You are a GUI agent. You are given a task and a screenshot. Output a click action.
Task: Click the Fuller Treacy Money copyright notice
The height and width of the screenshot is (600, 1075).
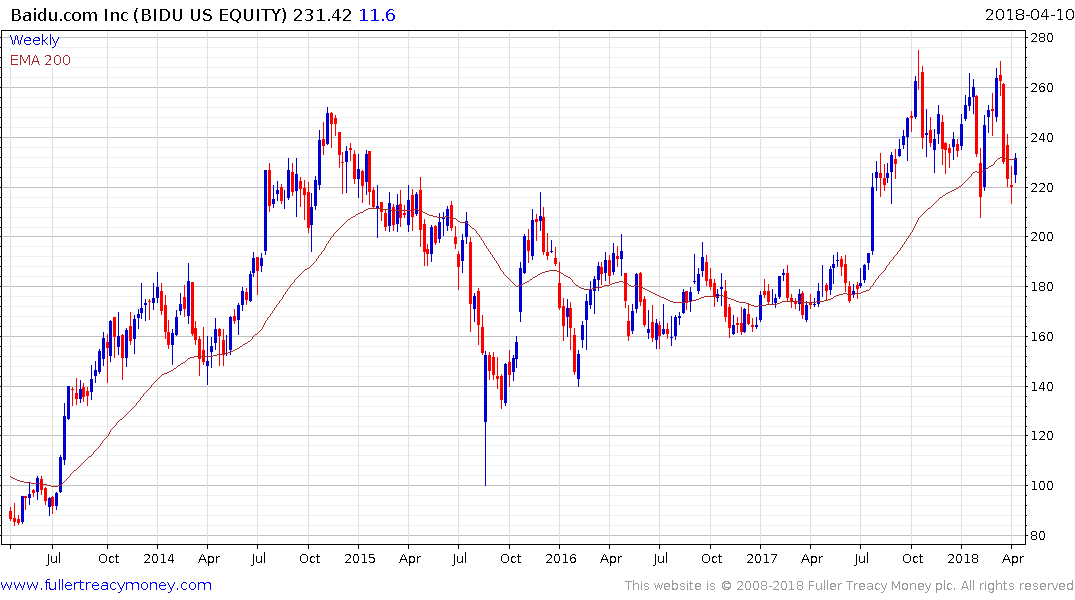(x=849, y=586)
